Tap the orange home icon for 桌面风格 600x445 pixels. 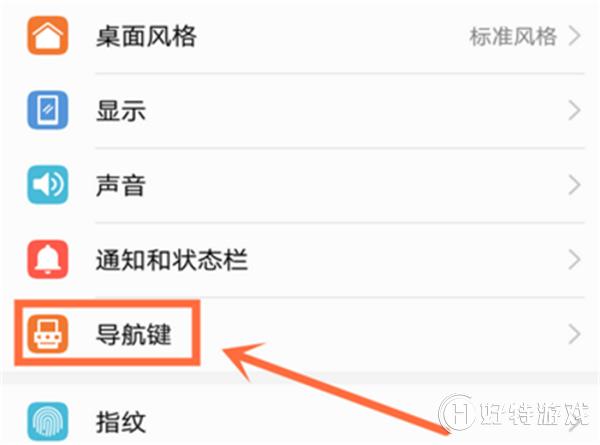point(47,35)
